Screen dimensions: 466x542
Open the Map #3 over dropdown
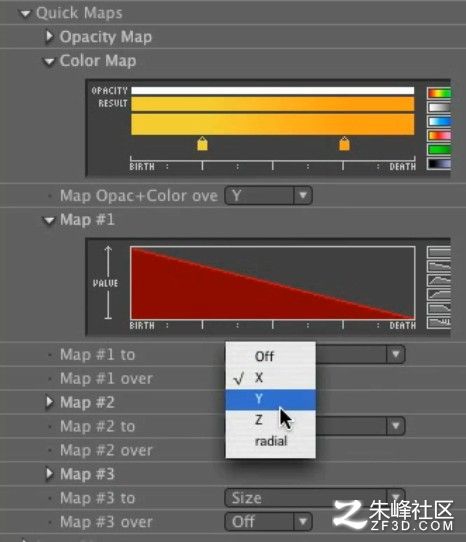point(269,522)
